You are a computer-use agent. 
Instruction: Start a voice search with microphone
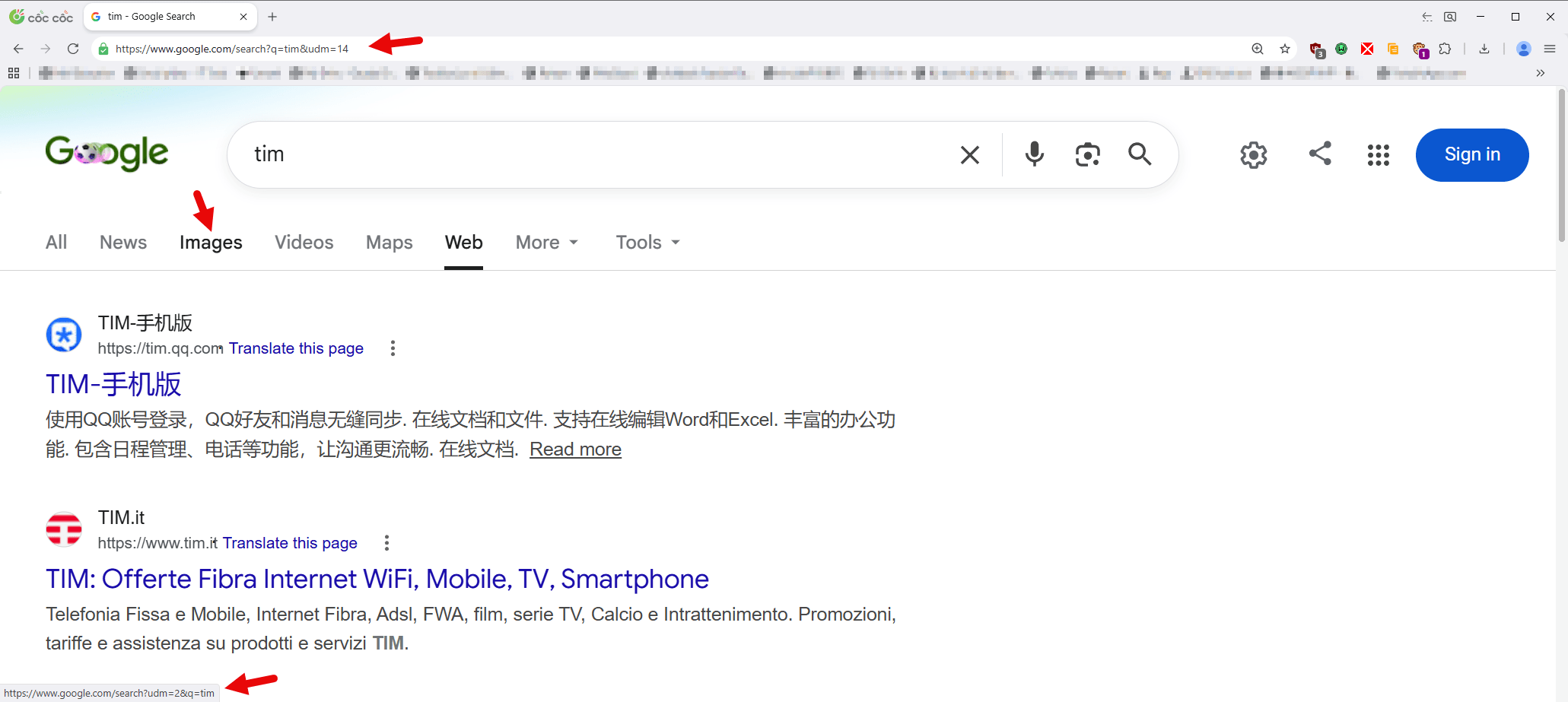click(x=1034, y=154)
